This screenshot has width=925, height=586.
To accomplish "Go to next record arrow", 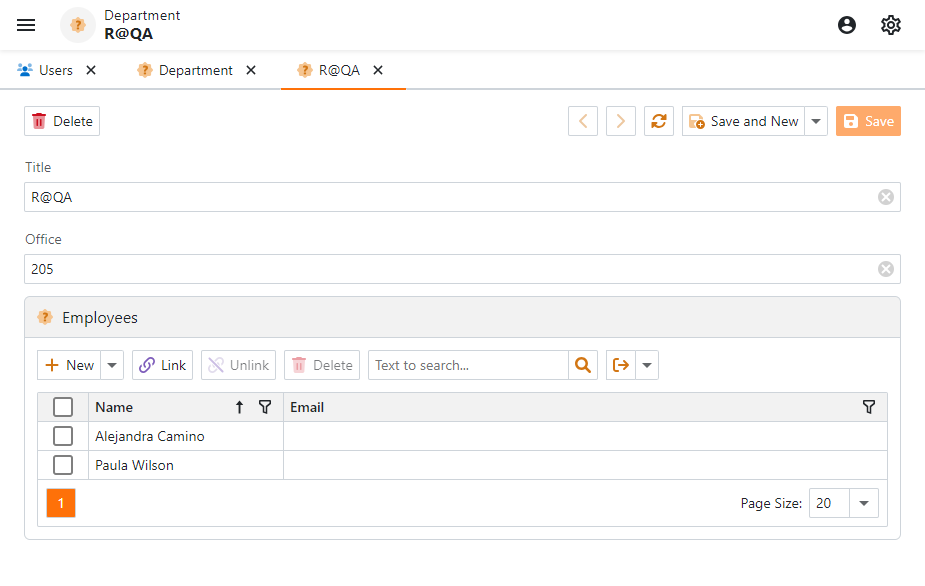I will (621, 121).
